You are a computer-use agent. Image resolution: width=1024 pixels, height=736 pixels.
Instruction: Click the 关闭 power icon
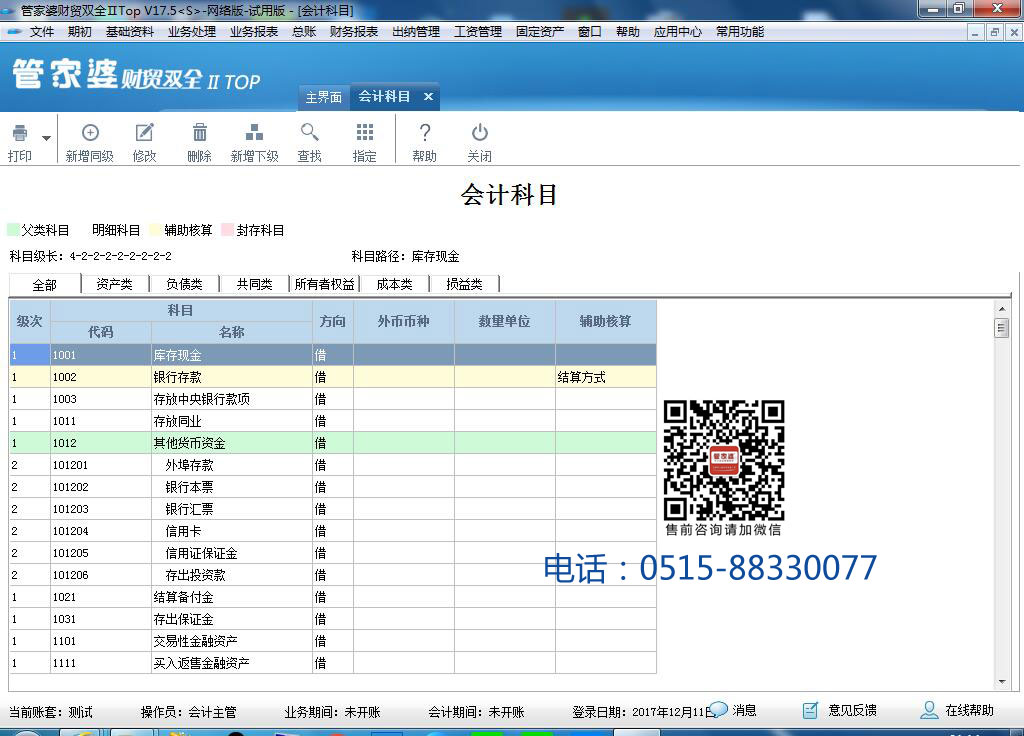[479, 133]
